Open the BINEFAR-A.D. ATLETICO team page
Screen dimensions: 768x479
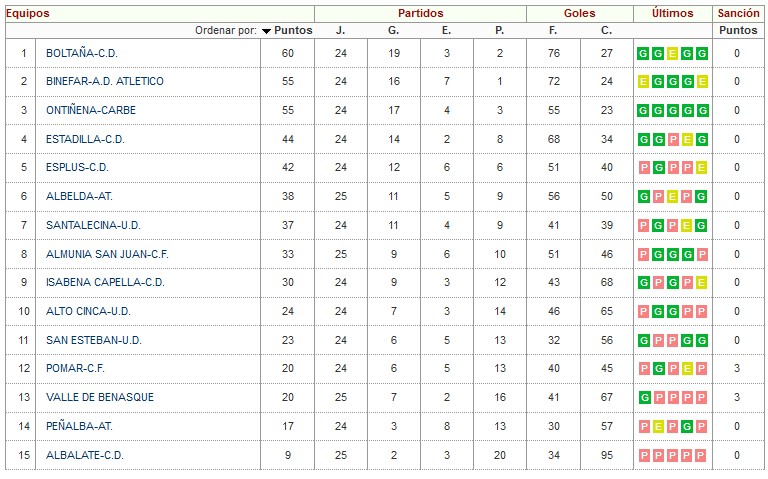tap(105, 81)
